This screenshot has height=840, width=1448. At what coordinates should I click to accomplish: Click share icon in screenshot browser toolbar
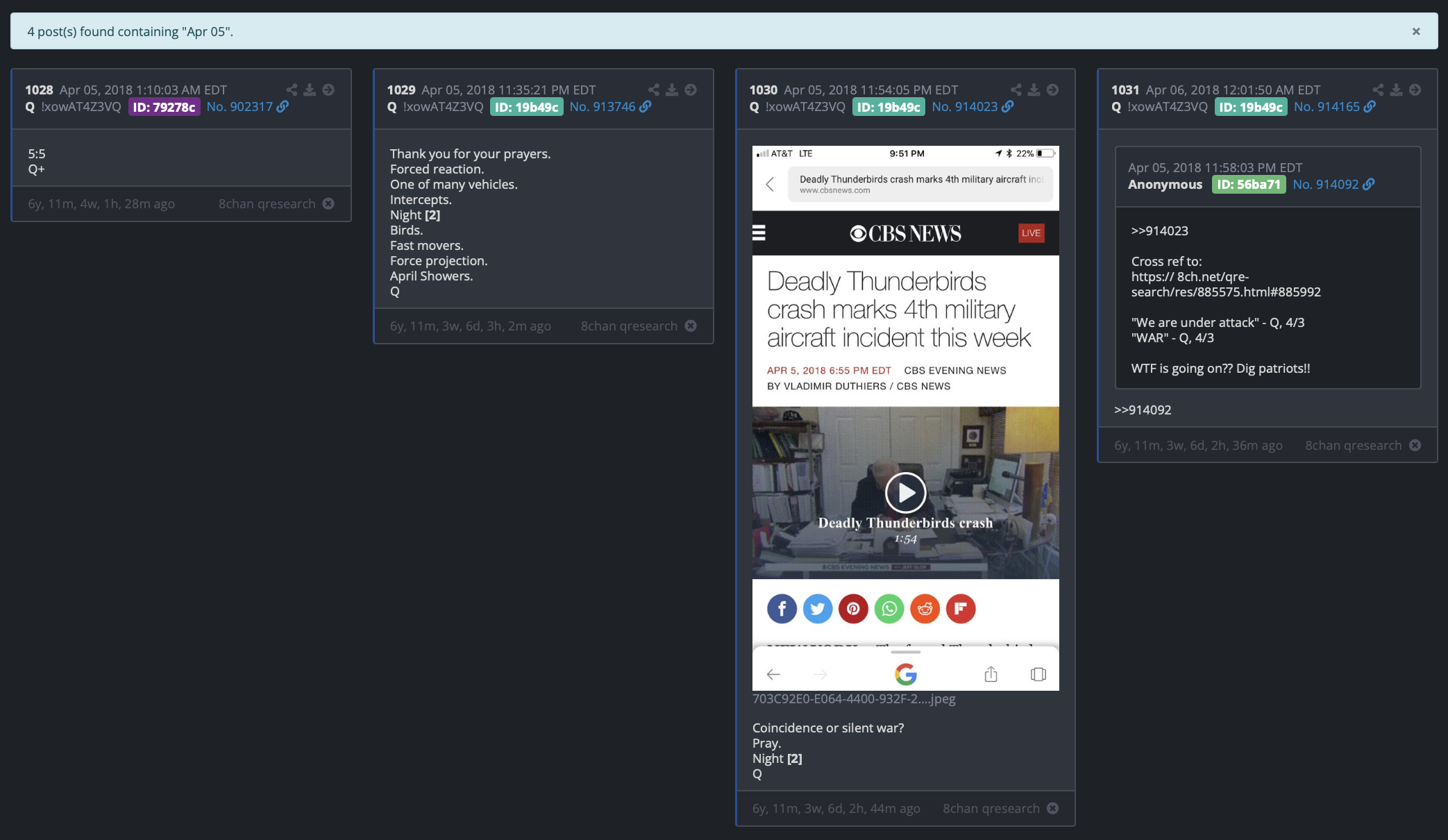click(x=991, y=674)
